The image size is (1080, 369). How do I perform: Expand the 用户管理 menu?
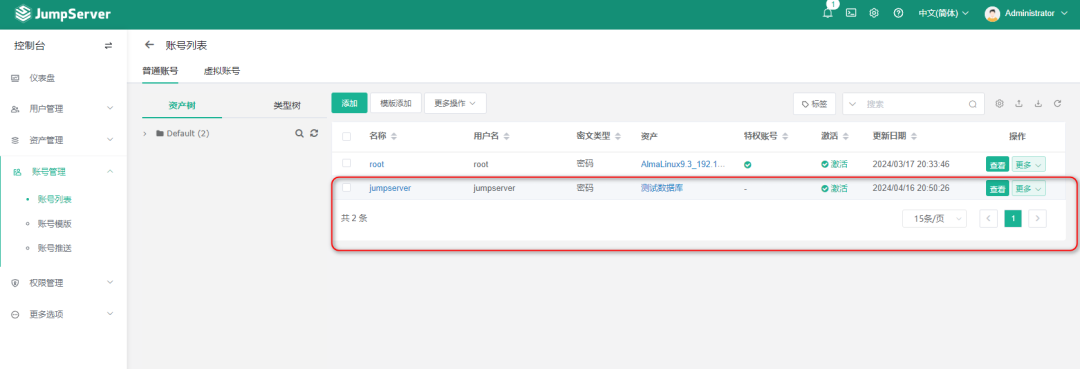pyautogui.click(x=63, y=109)
